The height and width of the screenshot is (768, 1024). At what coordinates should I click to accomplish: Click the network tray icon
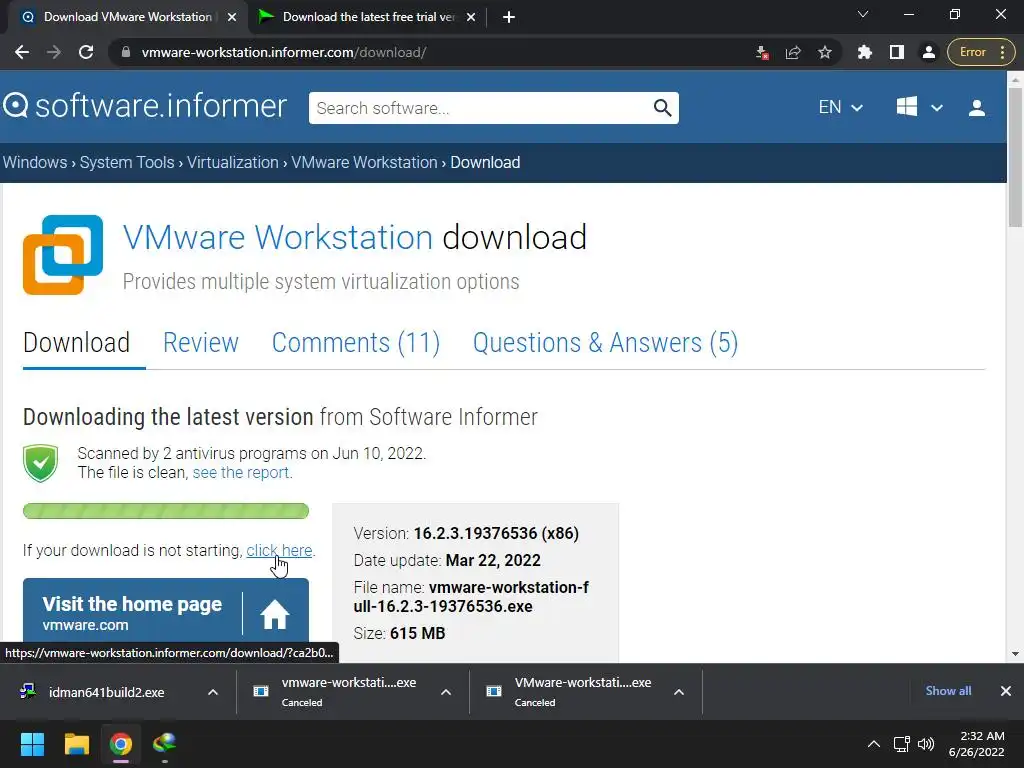pyautogui.click(x=902, y=744)
